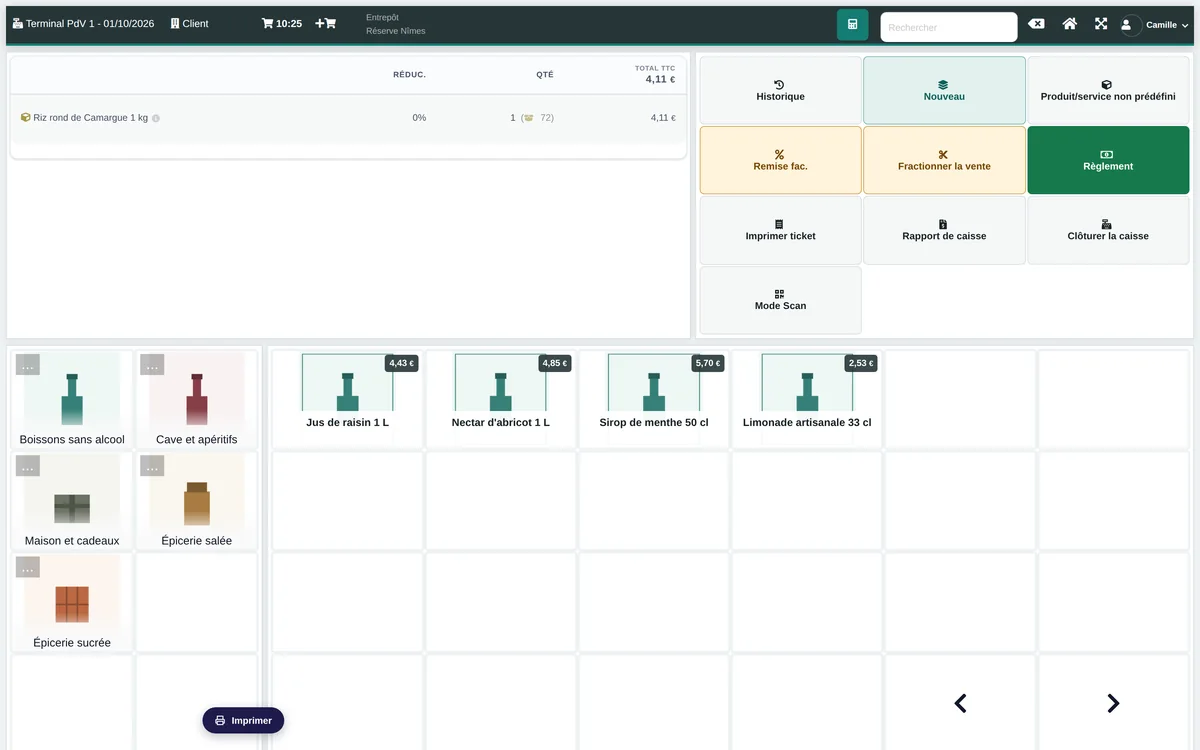Screen dimensions: 1200x750
Task: Select the Client option in the top bar
Action: [189, 23]
